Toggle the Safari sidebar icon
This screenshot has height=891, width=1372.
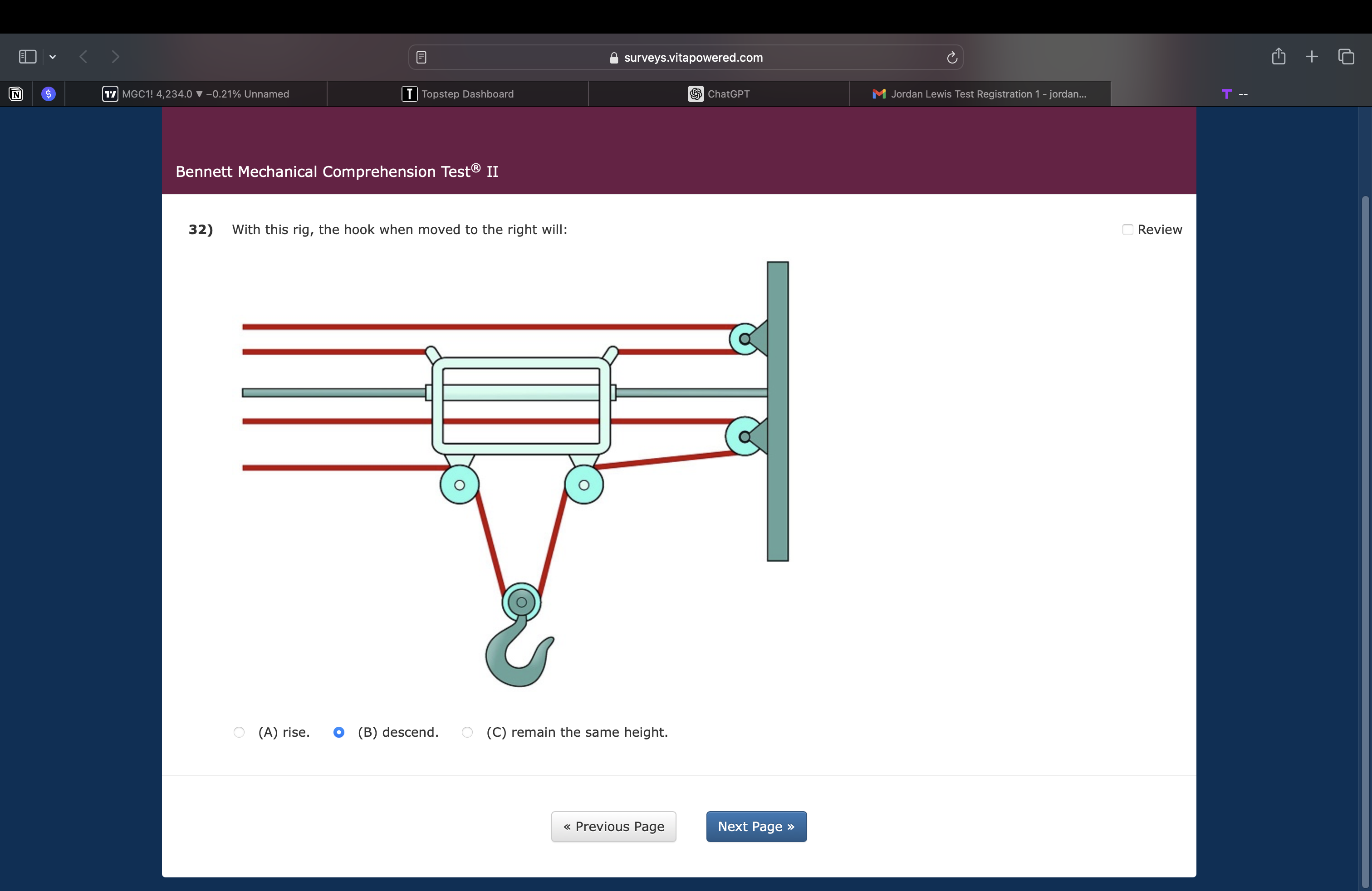[x=27, y=56]
